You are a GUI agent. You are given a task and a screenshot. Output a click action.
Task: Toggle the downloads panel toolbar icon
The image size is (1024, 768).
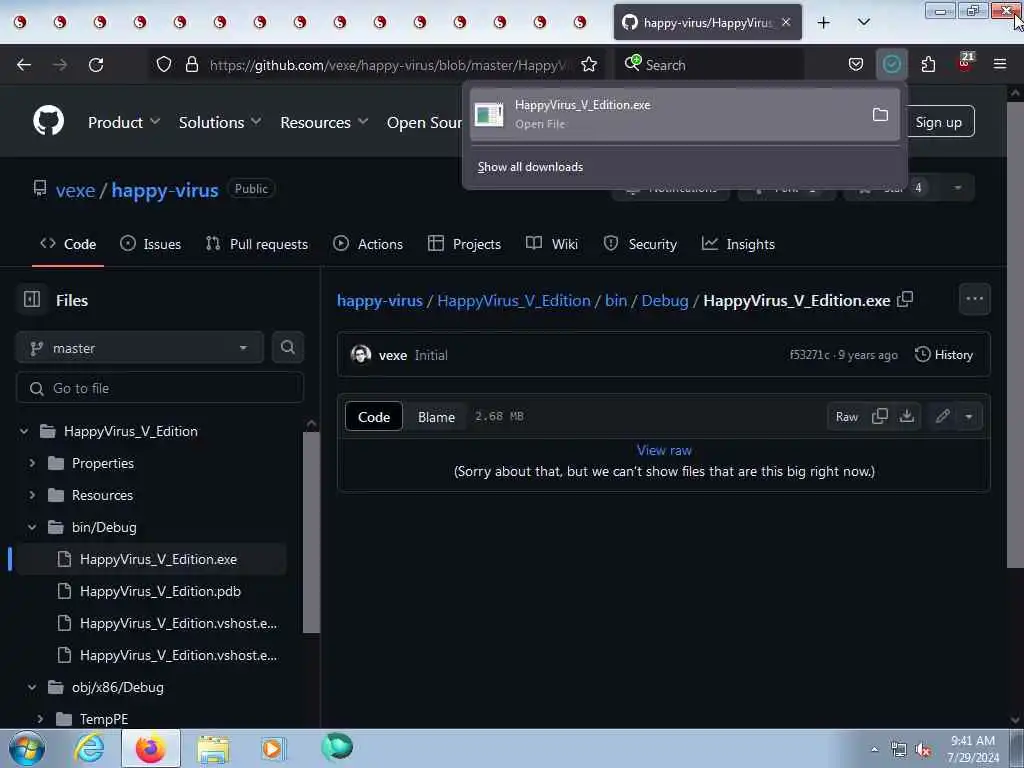(x=892, y=65)
